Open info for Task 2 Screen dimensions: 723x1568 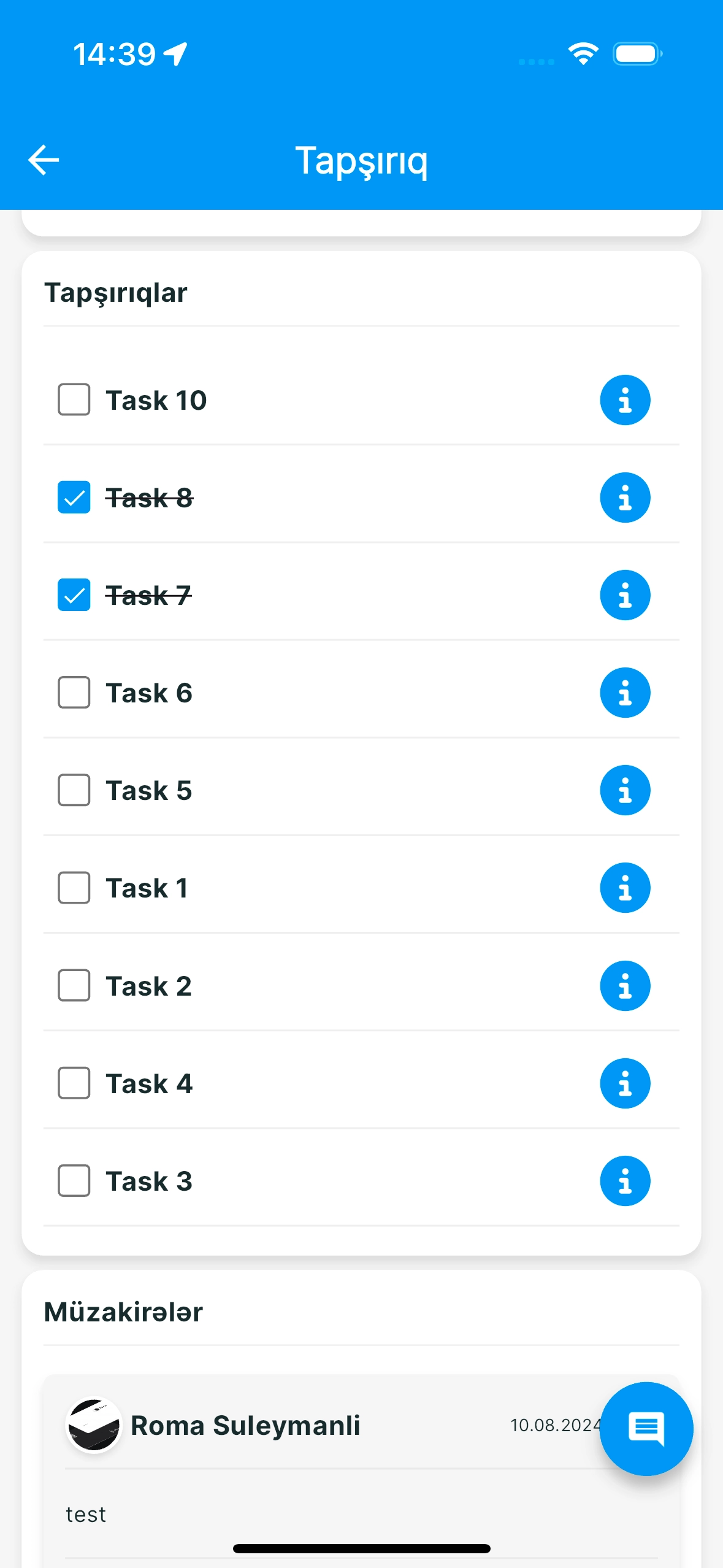click(624, 986)
